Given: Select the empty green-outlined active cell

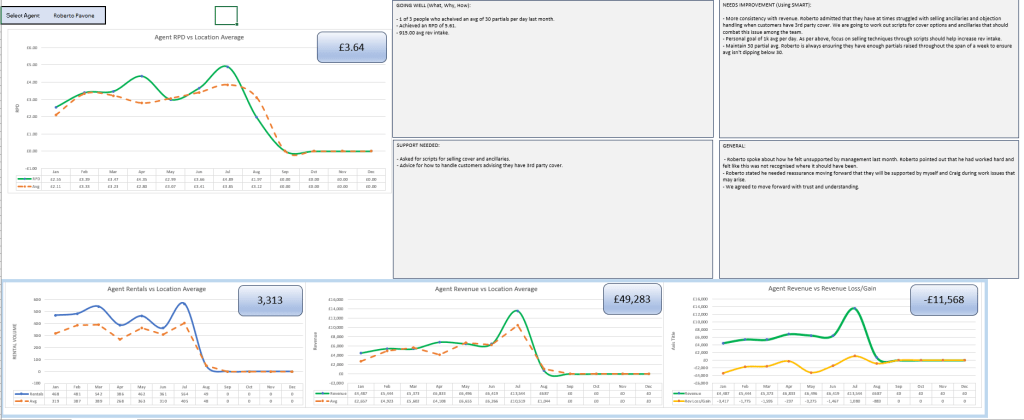Looking at the screenshot, I should [x=227, y=15].
